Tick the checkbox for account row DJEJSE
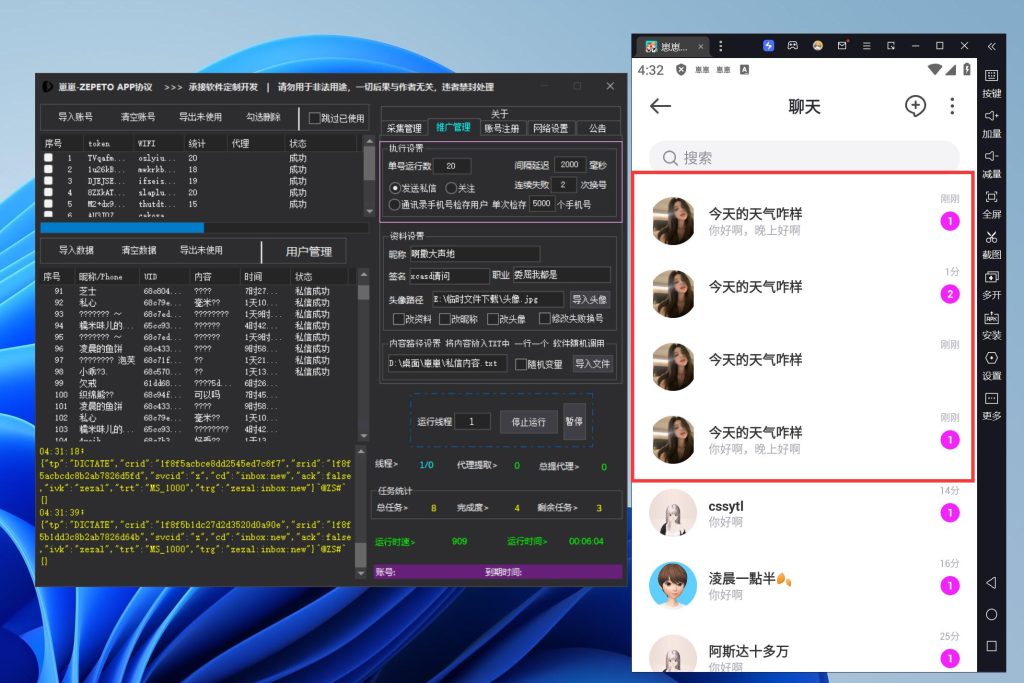Screen dimensions: 1024x683 pyautogui.click(x=48, y=181)
